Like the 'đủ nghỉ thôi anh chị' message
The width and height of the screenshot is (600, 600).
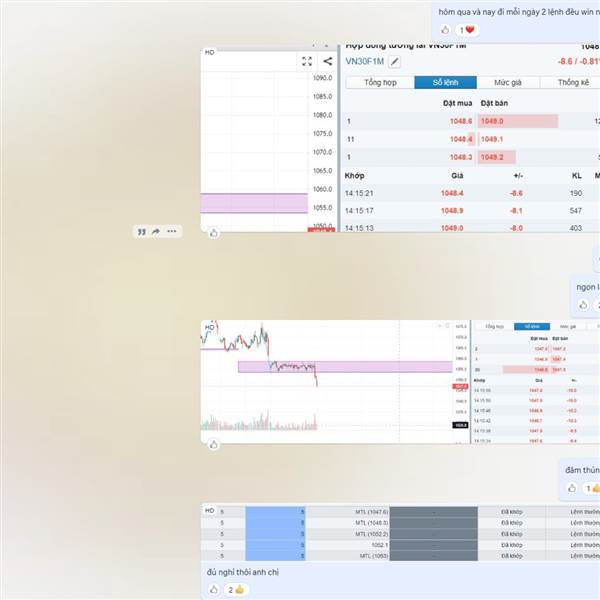pos(214,590)
